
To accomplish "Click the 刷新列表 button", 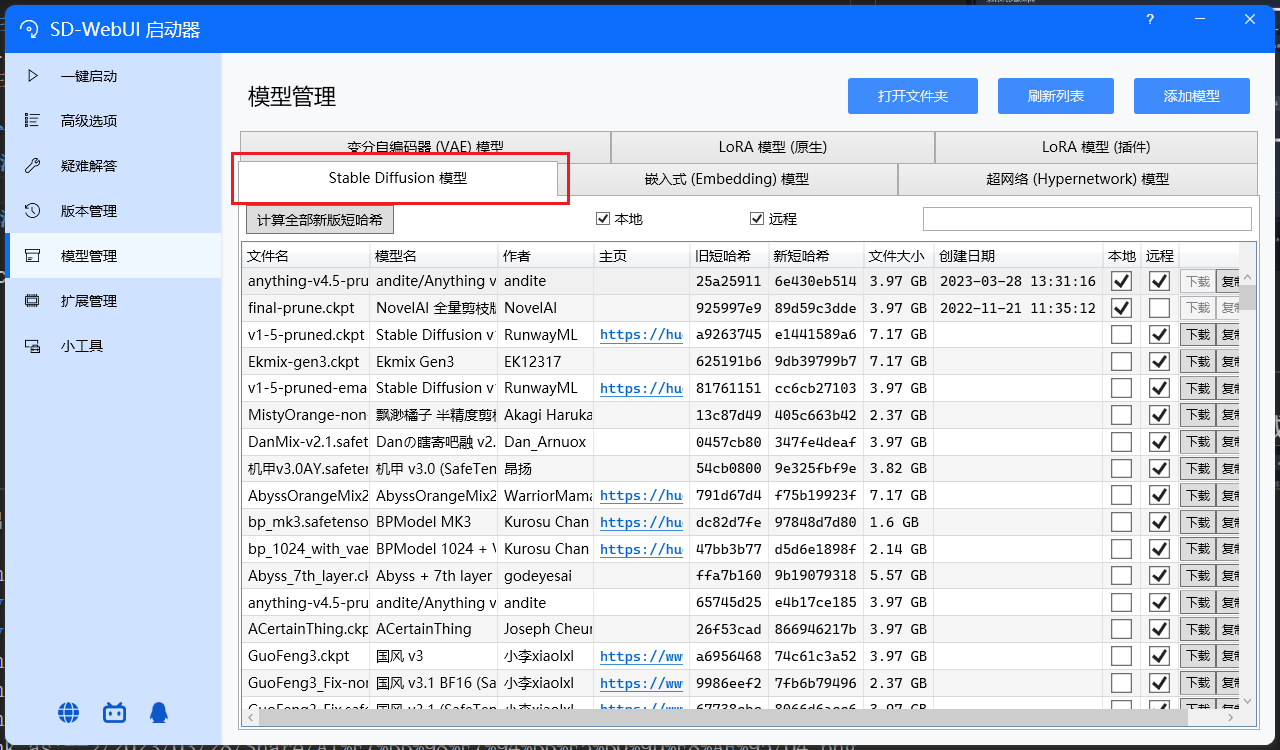I will [x=1056, y=96].
